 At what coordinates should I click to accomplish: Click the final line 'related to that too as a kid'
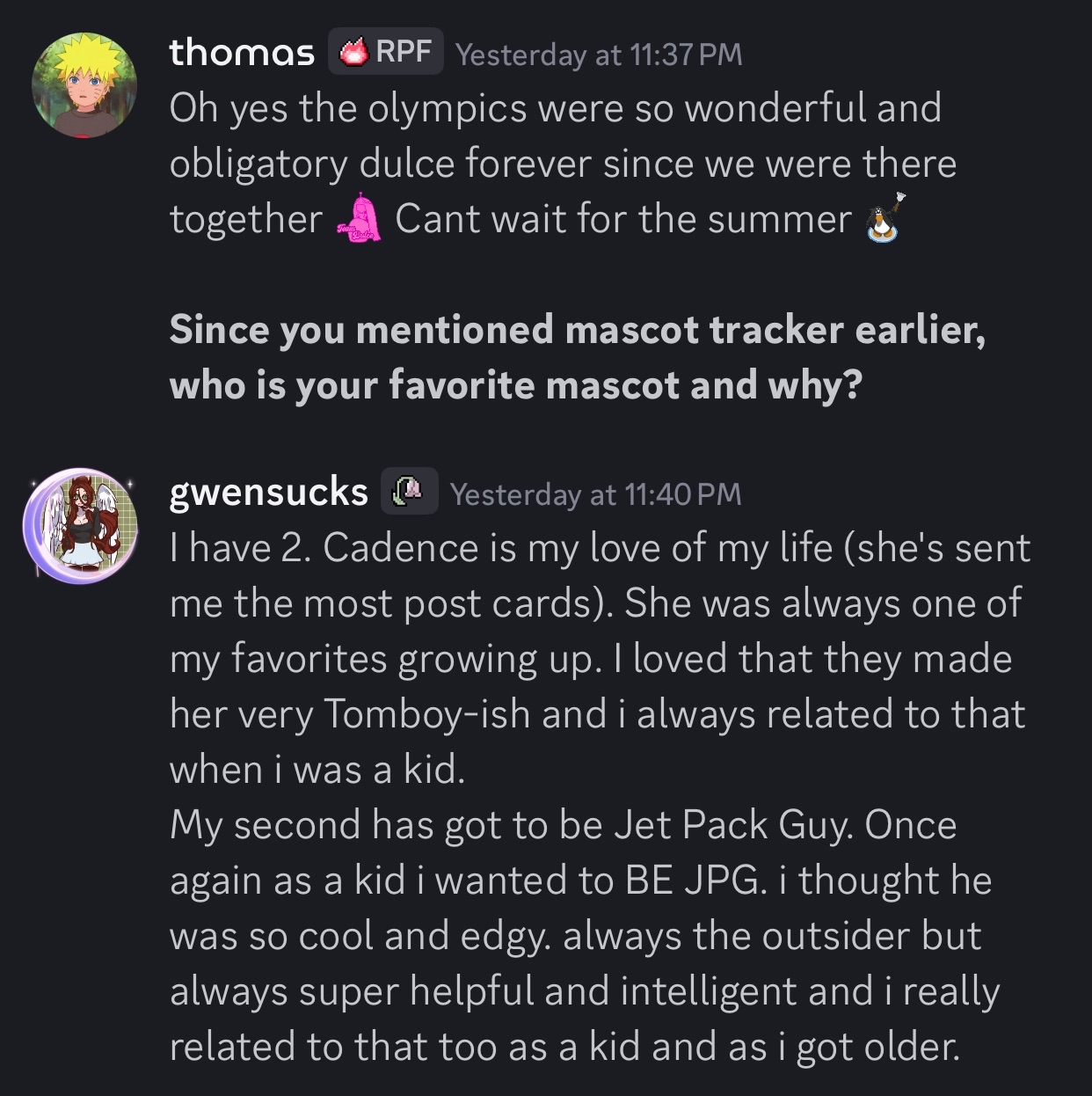[x=564, y=1047]
